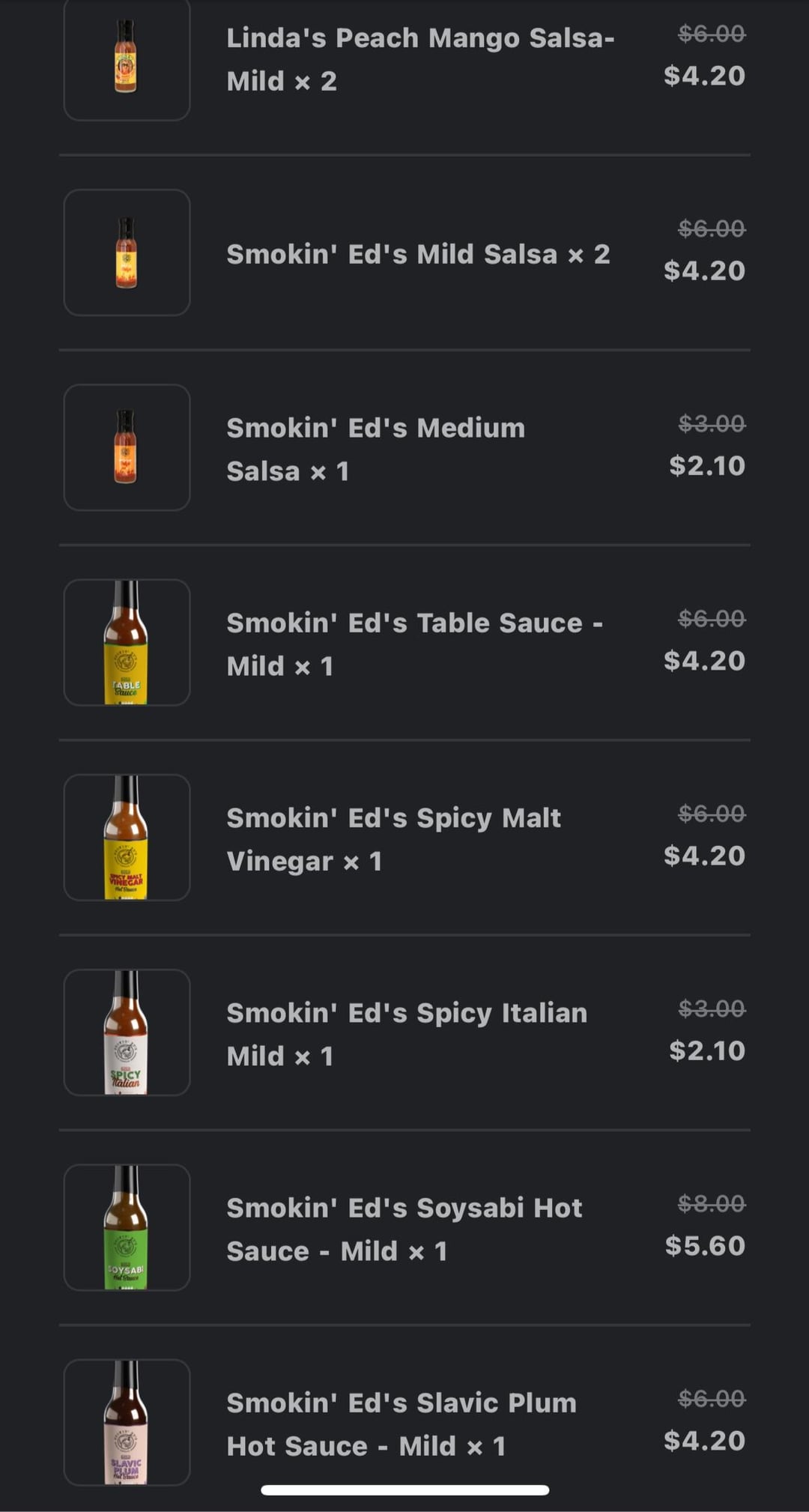Open Smokin' Ed's Soysabi Hot Sauce title
The height and width of the screenshot is (1512, 809).
coord(404,1229)
